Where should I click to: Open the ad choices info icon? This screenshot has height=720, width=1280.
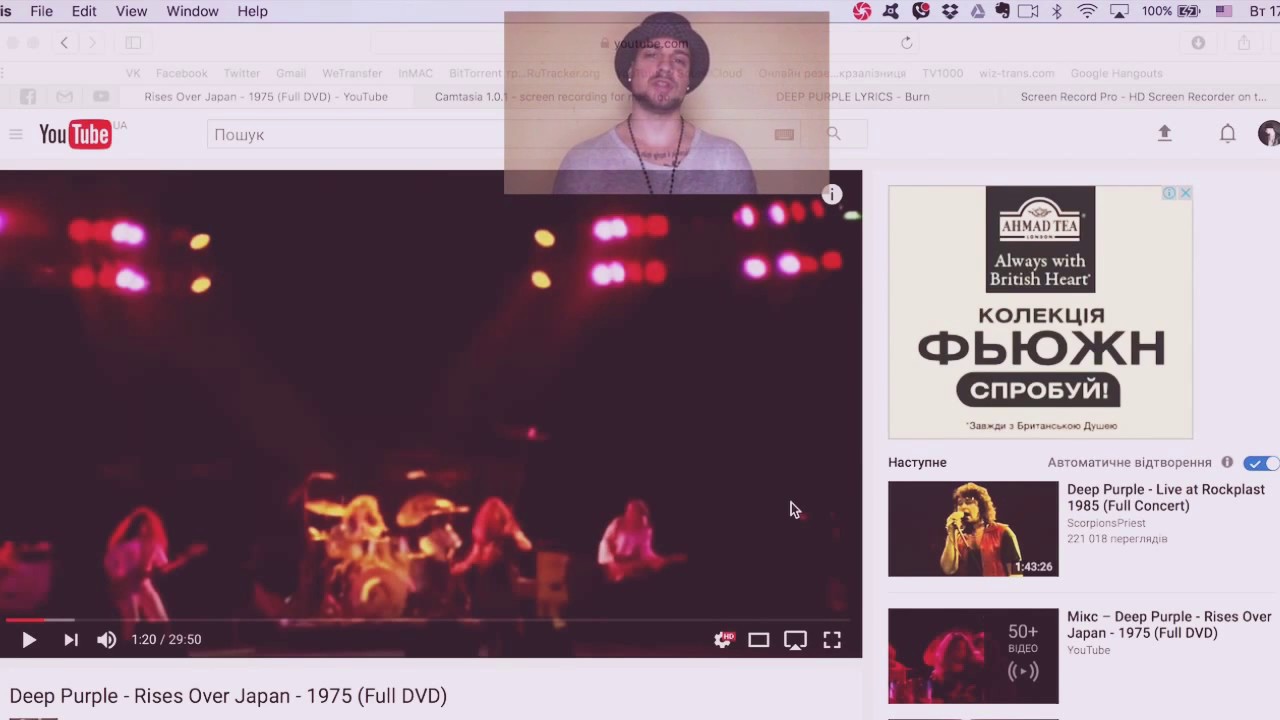(x=1169, y=193)
